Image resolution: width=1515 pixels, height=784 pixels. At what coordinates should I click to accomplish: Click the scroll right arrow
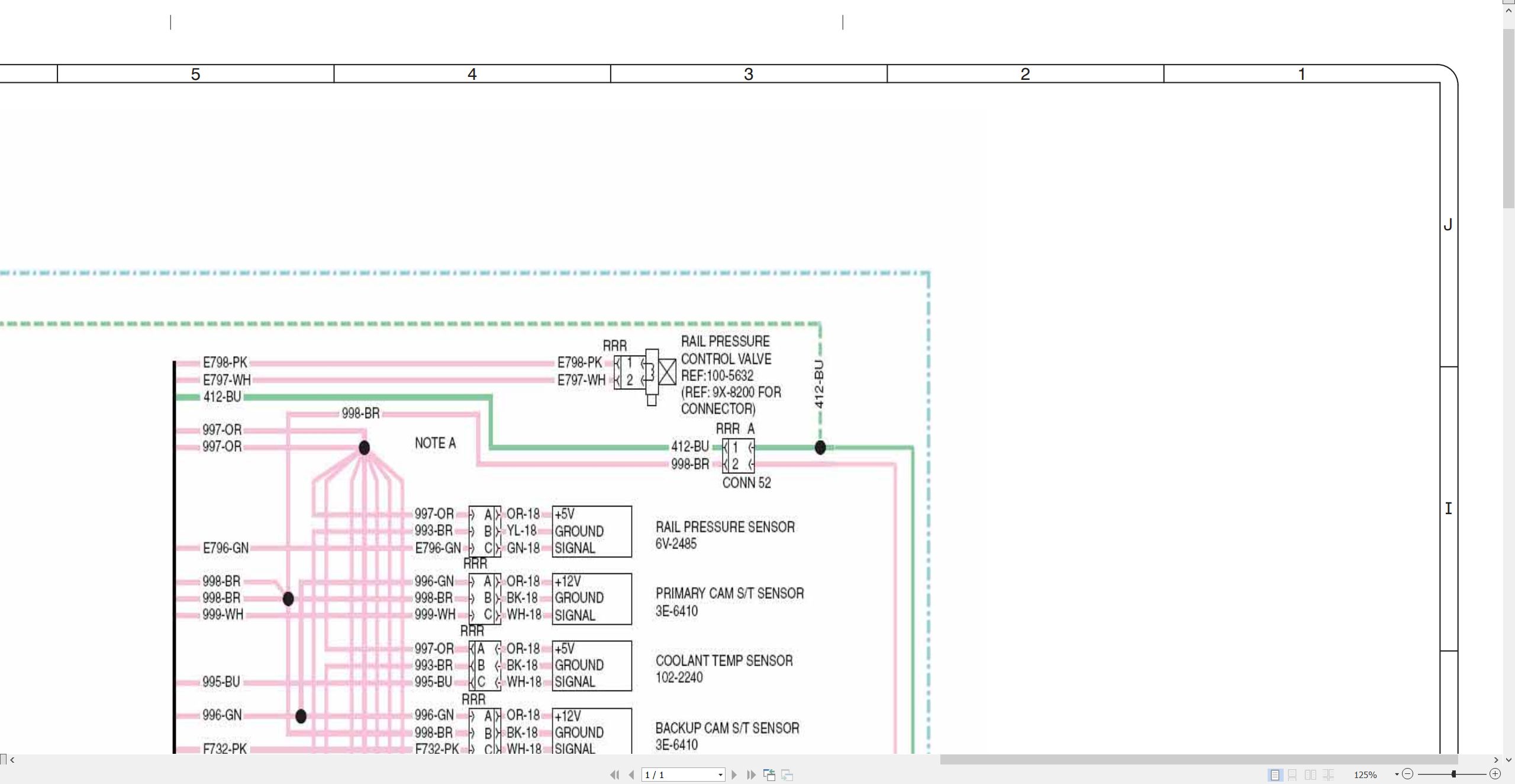1496,760
